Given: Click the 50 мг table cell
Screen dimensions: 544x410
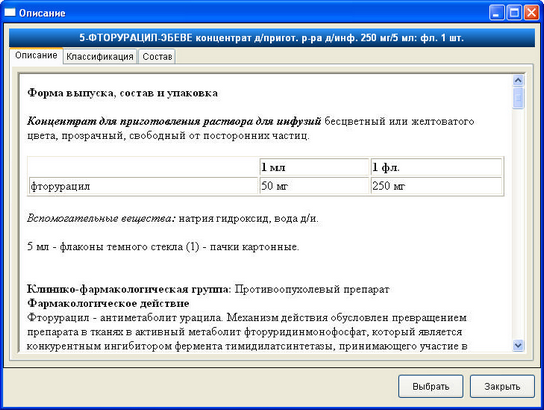Looking at the screenshot, I should point(314,186).
